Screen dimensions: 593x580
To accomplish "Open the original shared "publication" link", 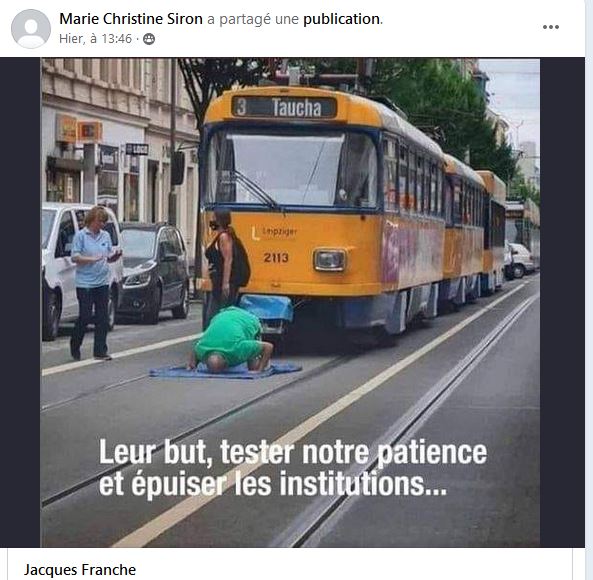I will pyautogui.click(x=342, y=19).
